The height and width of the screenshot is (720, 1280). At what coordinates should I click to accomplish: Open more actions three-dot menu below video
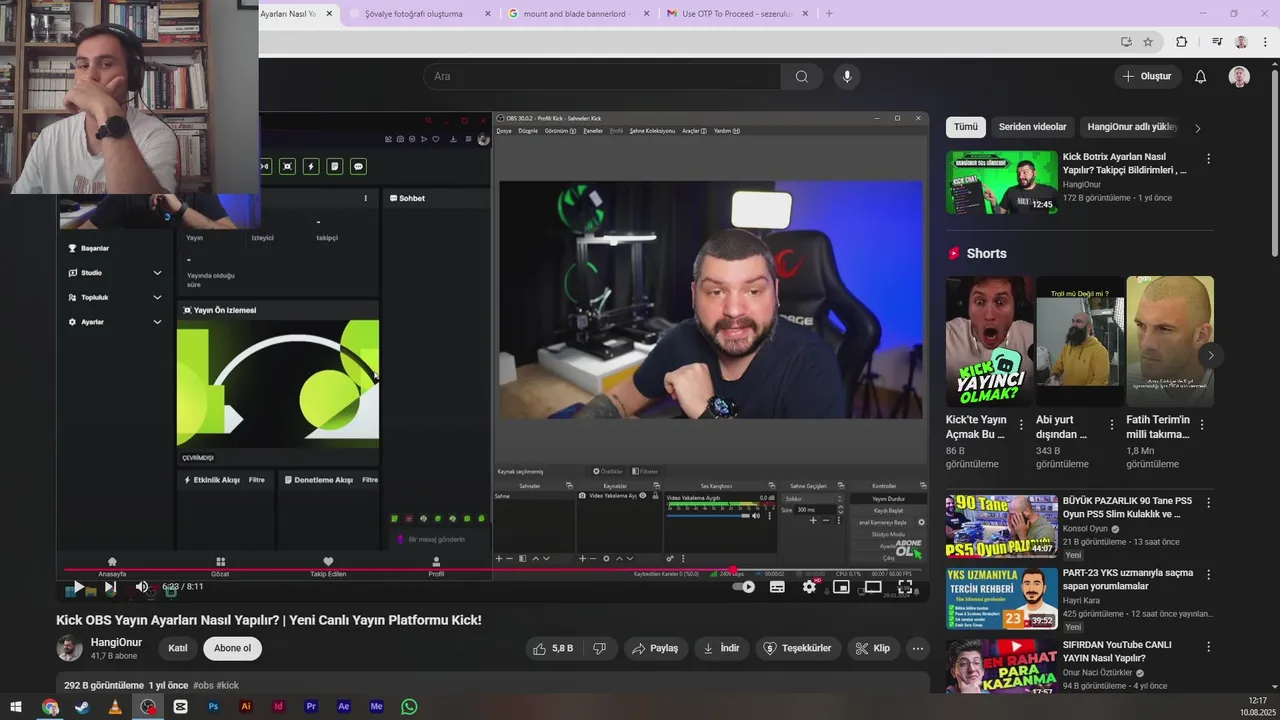coord(917,648)
